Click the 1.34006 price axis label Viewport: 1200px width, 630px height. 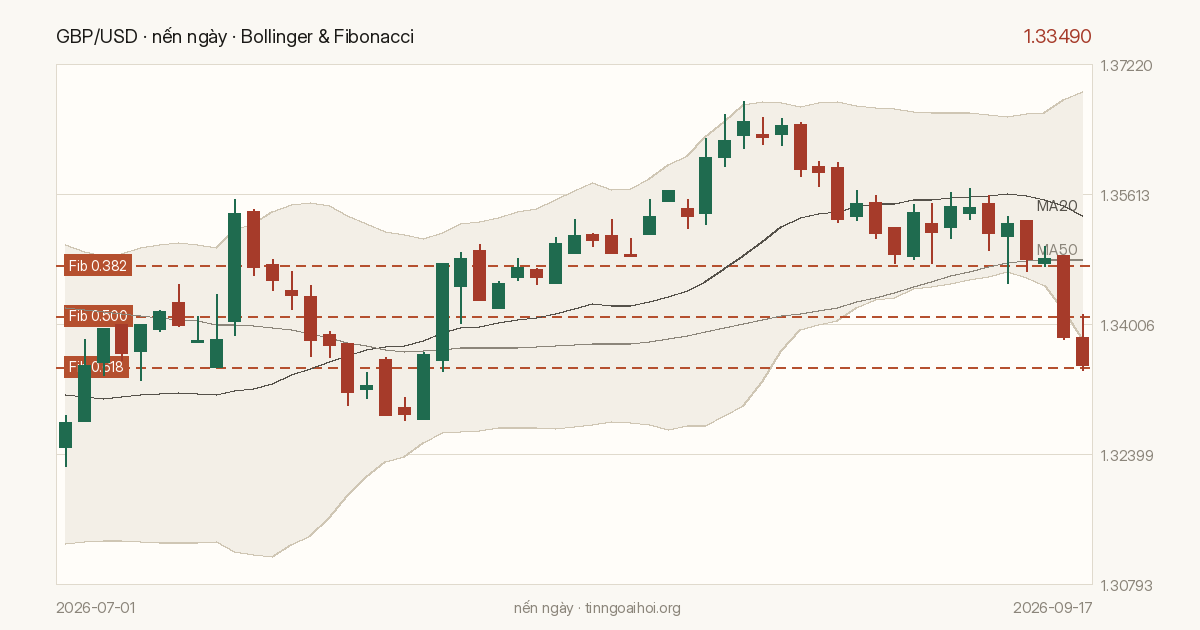[1127, 325]
